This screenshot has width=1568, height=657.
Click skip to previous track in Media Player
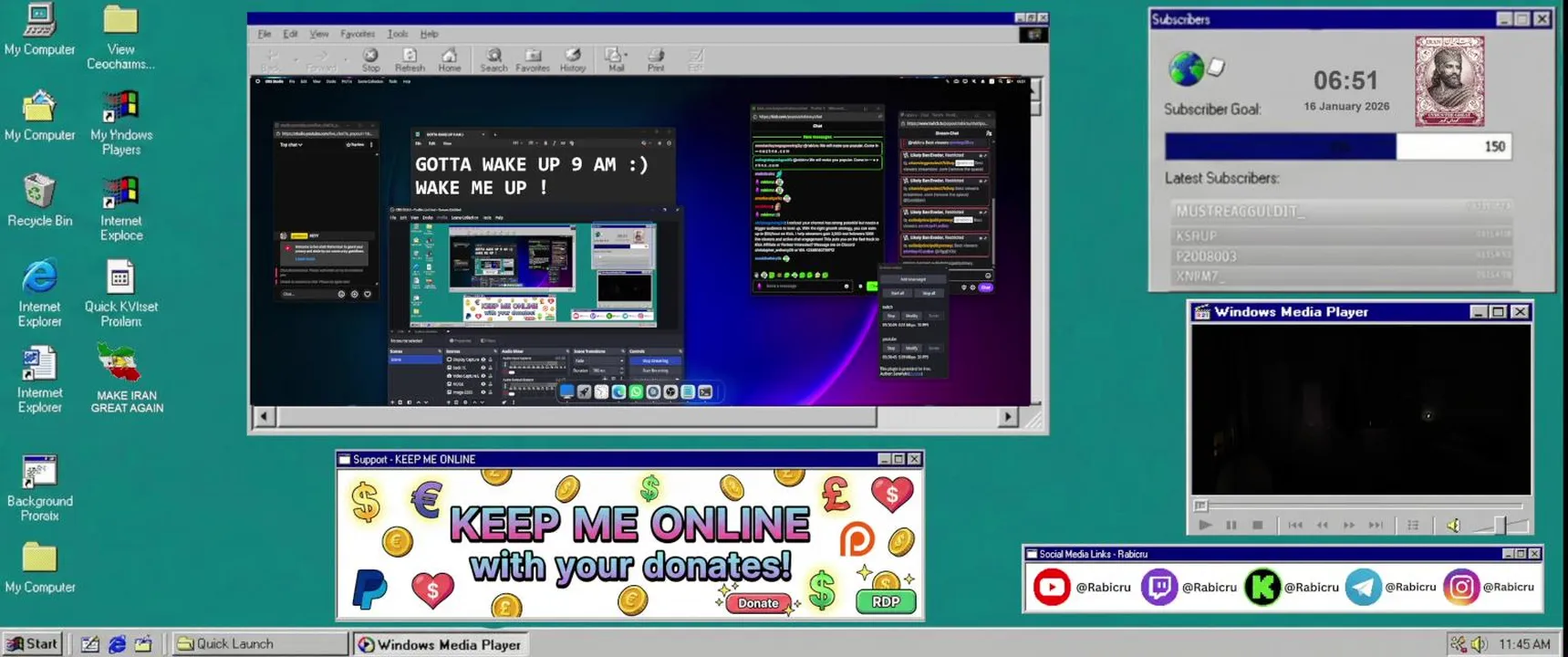[1295, 526]
